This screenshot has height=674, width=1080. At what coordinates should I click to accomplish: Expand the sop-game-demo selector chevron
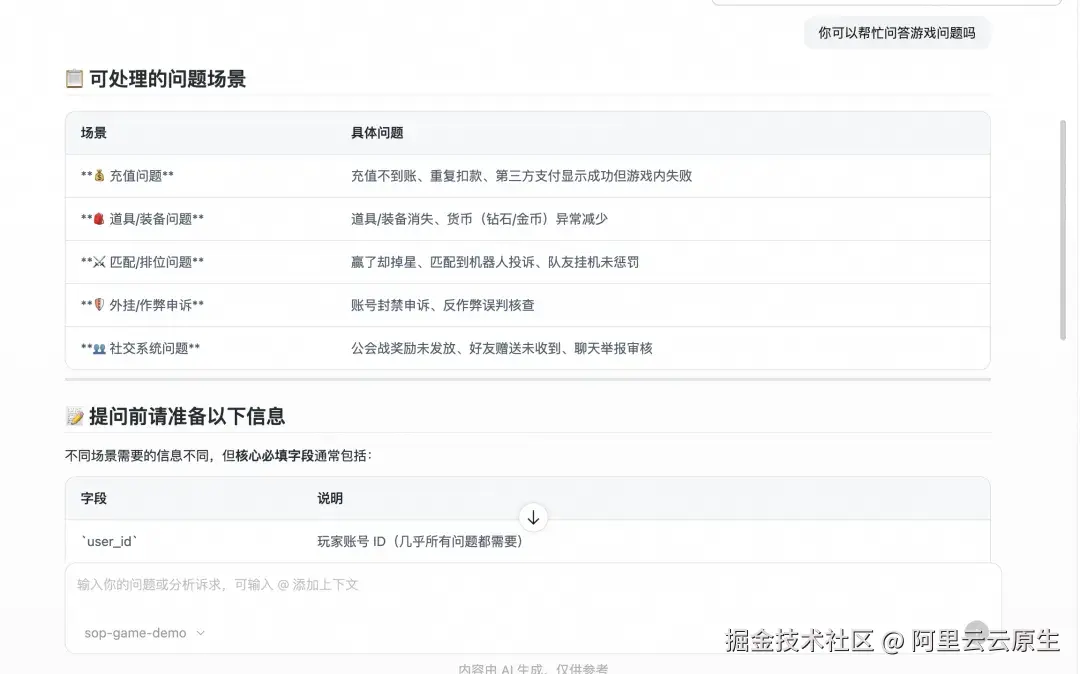pyautogui.click(x=198, y=633)
